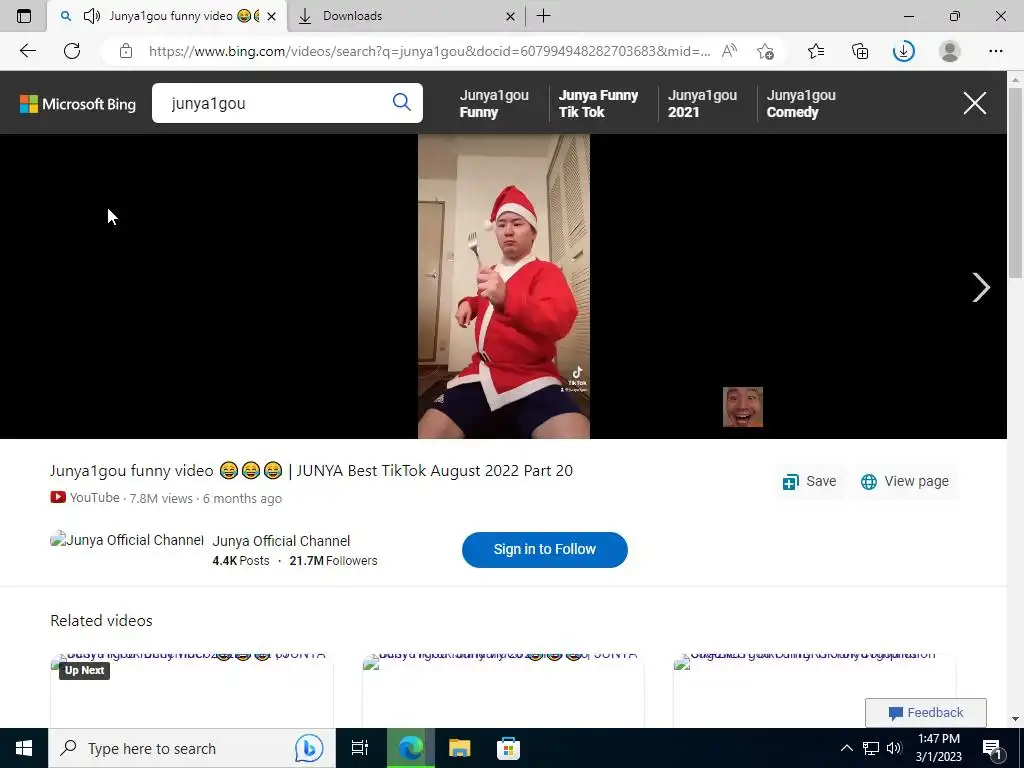1024x768 pixels.
Task: Open a new tab with plus button
Action: [x=543, y=16]
